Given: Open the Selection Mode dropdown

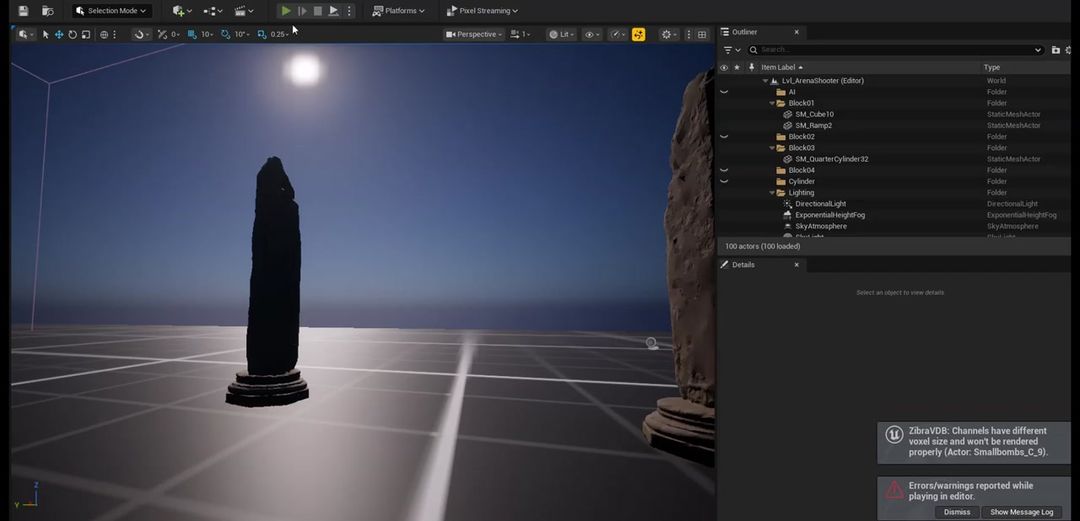Looking at the screenshot, I should [112, 11].
